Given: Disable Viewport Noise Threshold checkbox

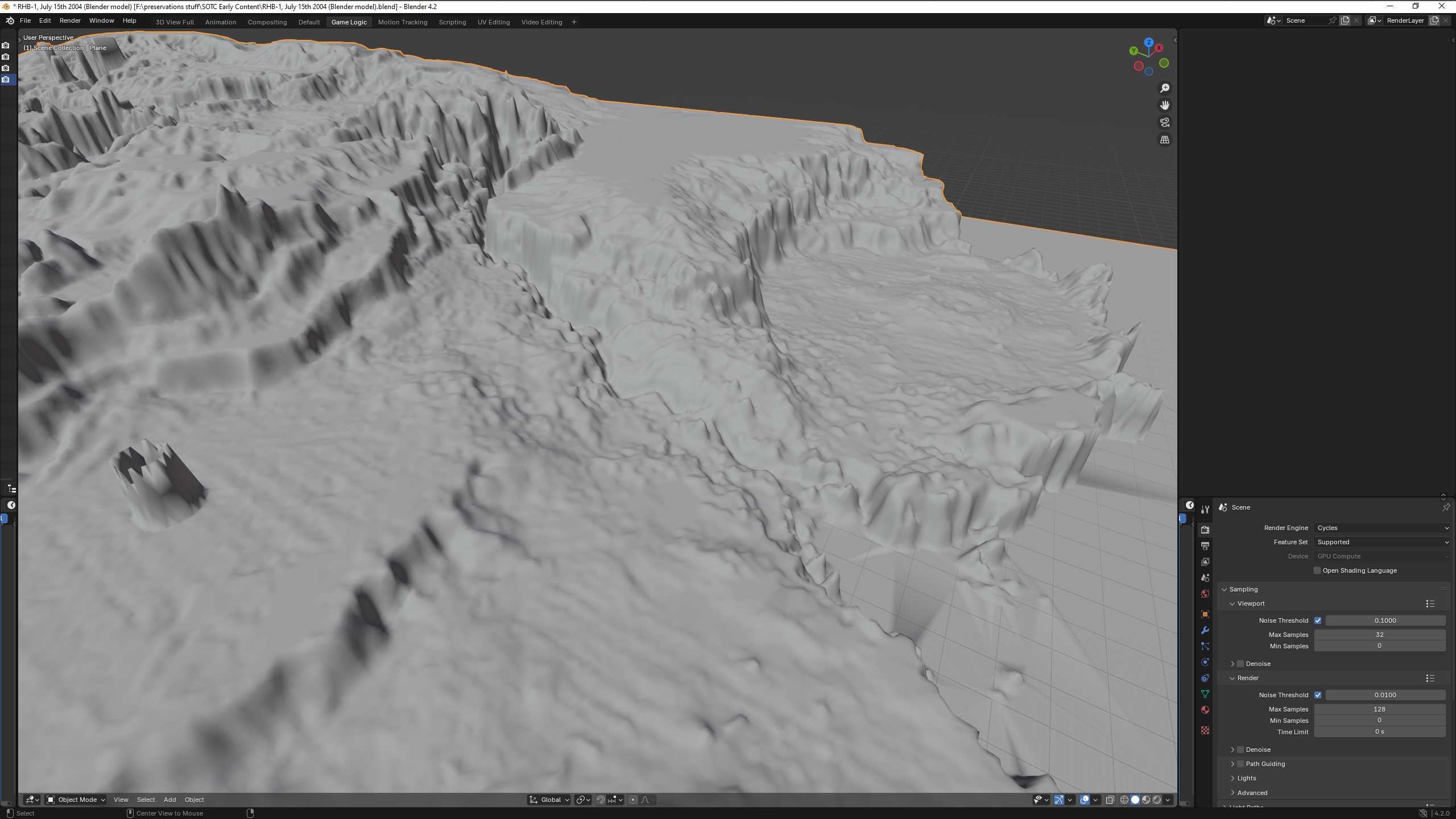Looking at the screenshot, I should (x=1318, y=621).
